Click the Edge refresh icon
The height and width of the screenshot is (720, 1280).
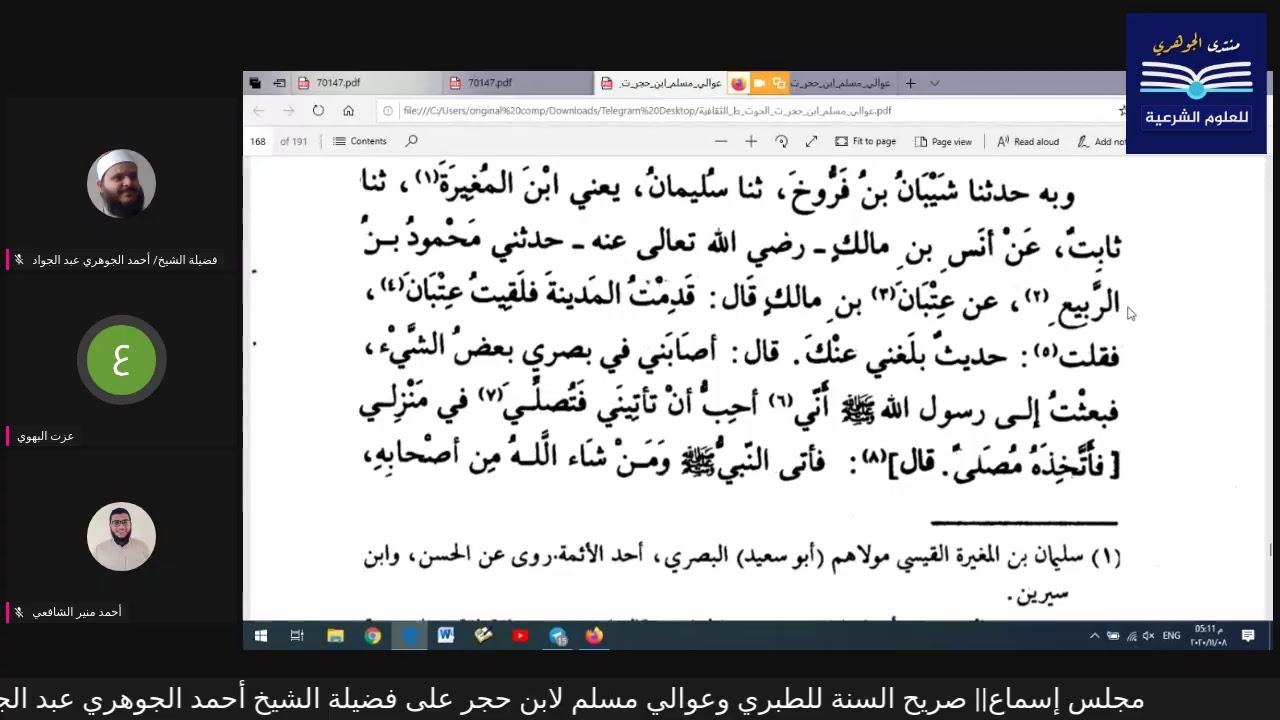click(318, 111)
